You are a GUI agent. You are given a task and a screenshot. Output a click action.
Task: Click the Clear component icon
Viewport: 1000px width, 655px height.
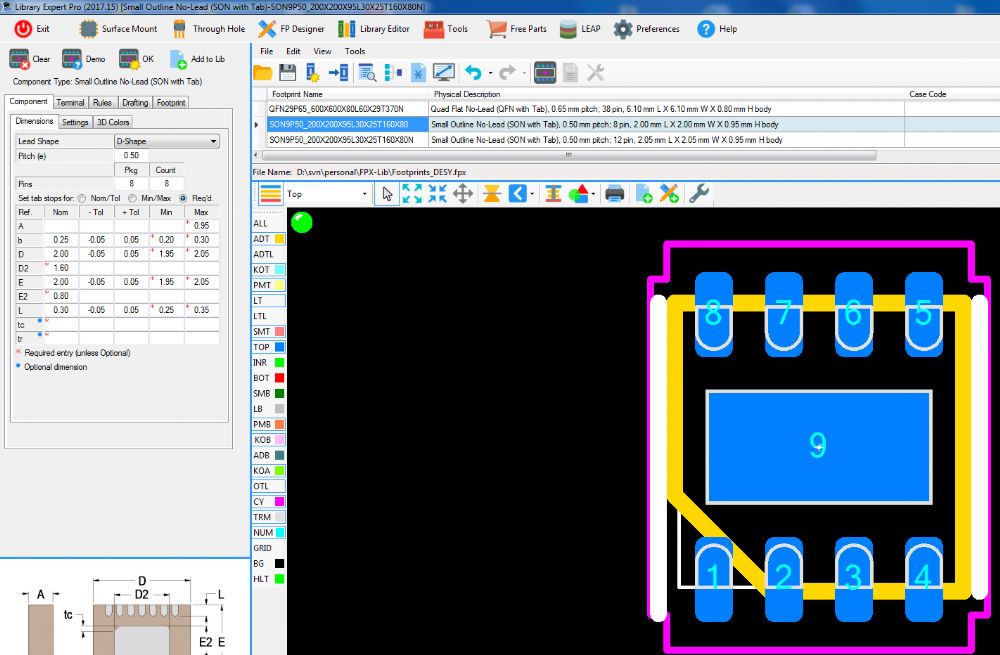(x=19, y=59)
